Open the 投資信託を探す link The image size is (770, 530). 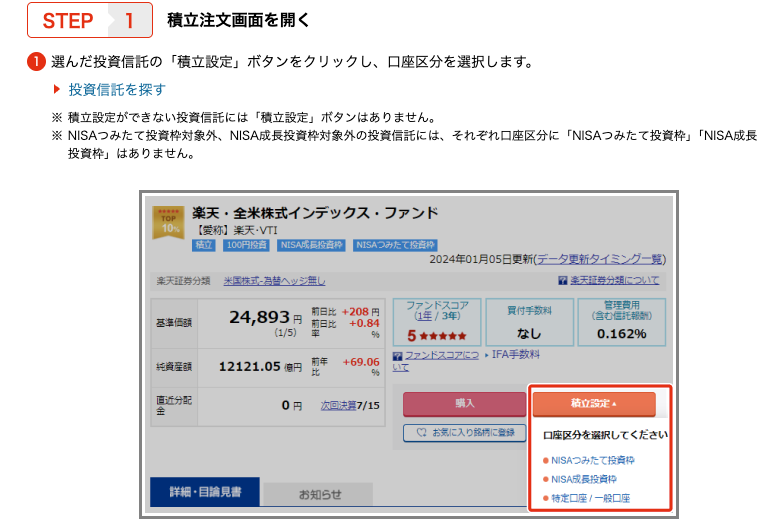coord(117,89)
